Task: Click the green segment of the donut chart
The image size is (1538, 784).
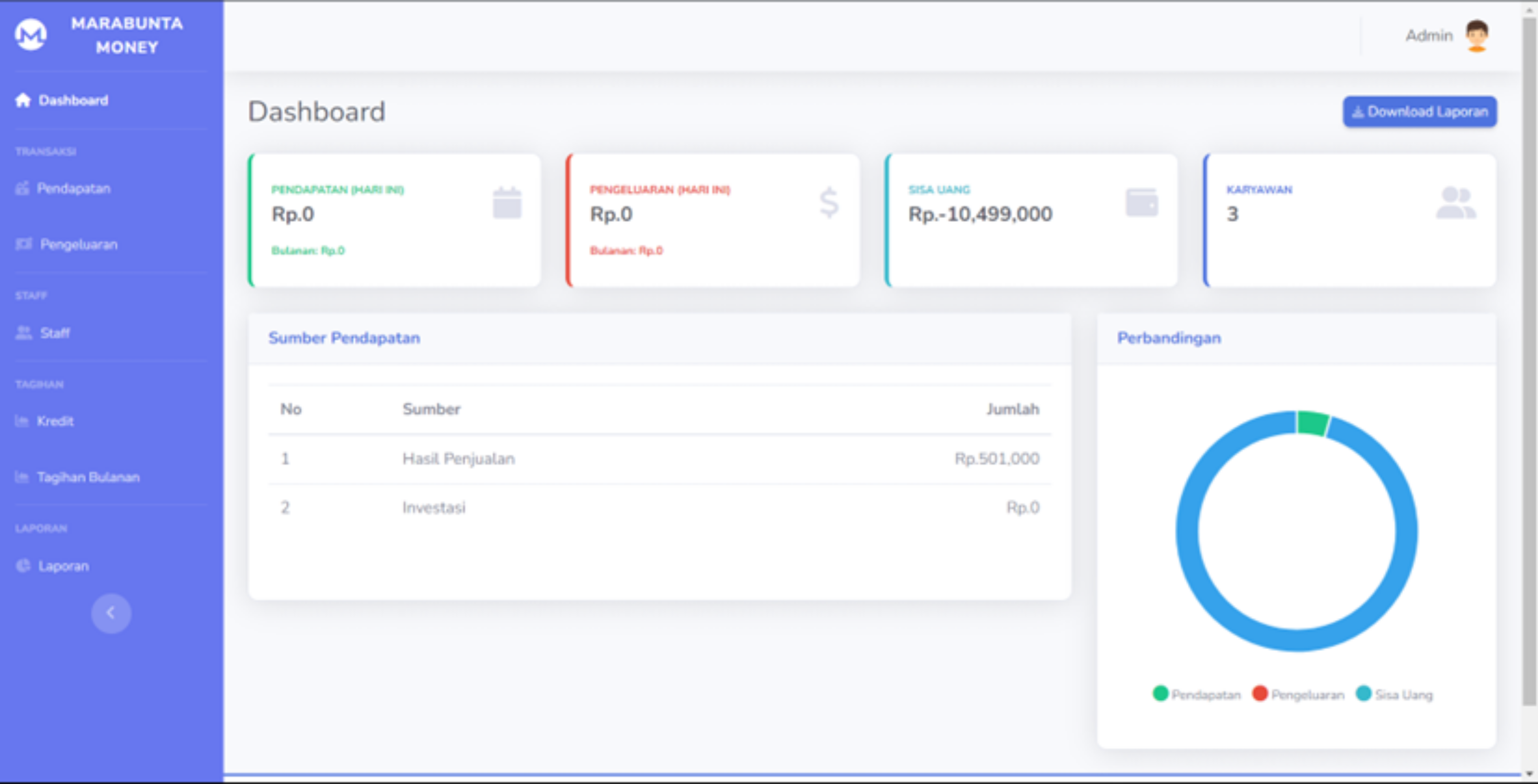Action: pos(1312,423)
